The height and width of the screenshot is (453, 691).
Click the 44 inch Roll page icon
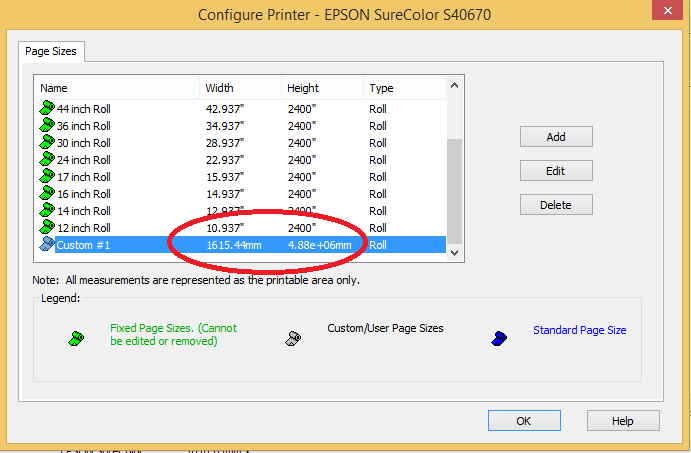(46, 109)
